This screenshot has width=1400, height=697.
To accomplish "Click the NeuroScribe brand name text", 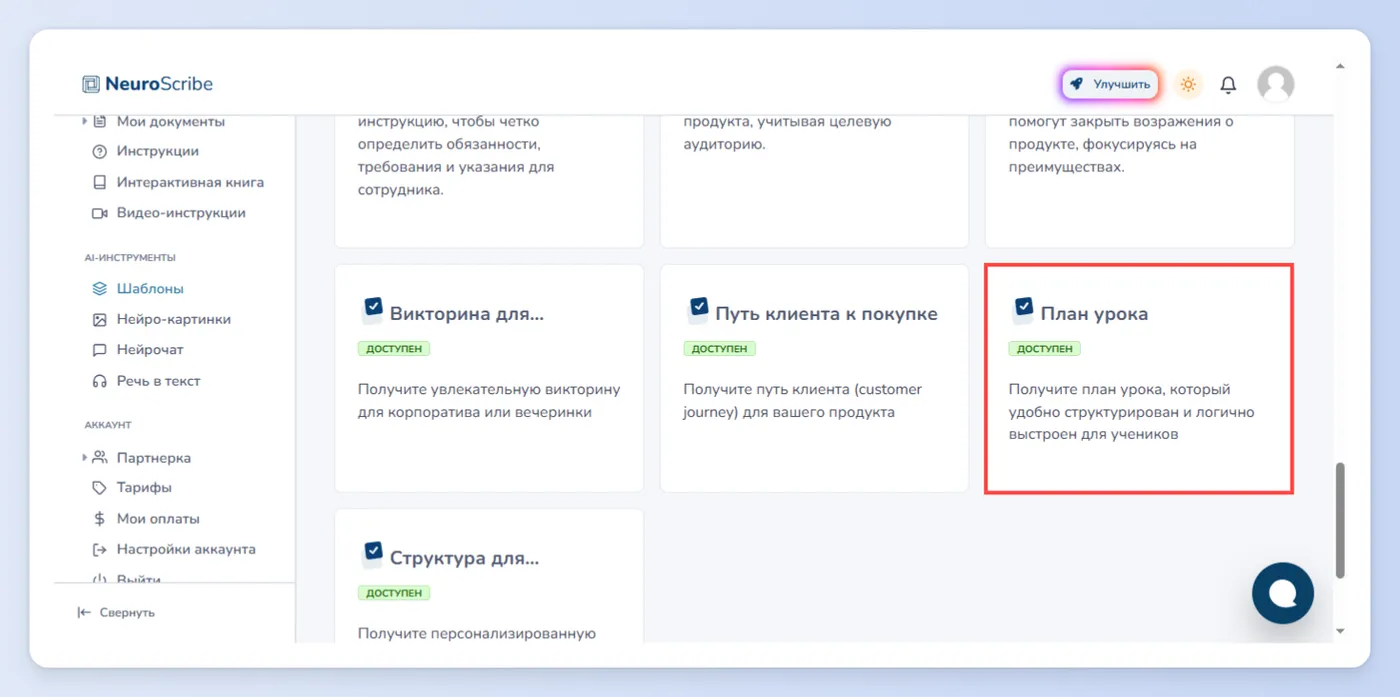I will point(159,84).
